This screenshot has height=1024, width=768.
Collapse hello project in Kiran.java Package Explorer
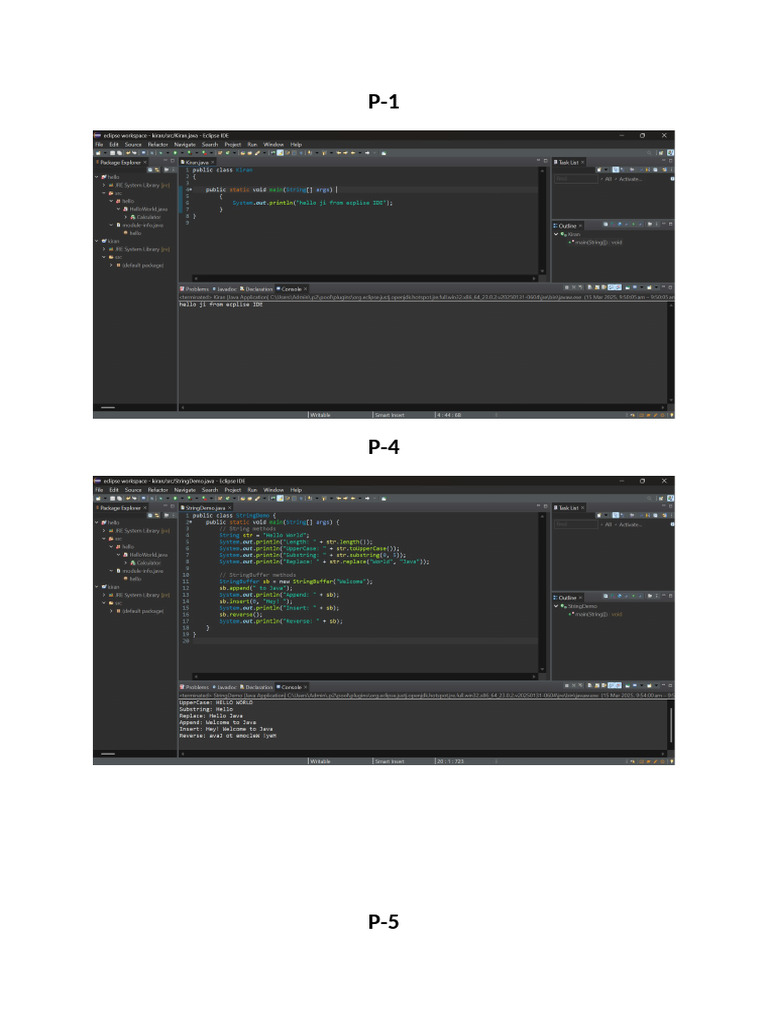tap(97, 177)
